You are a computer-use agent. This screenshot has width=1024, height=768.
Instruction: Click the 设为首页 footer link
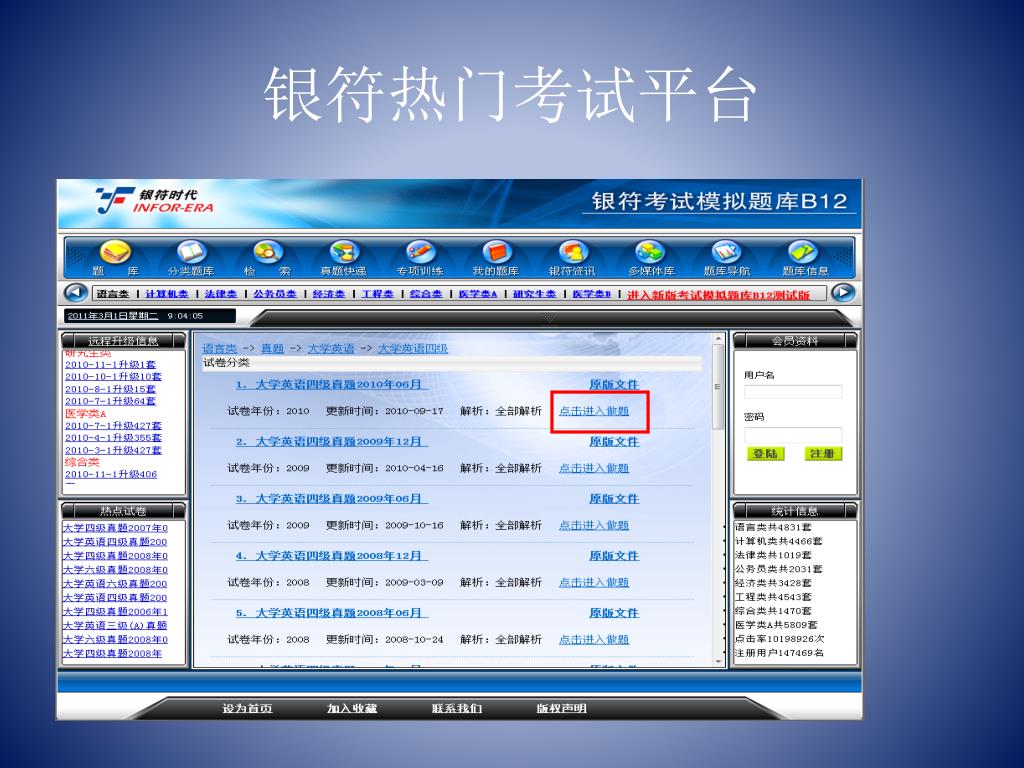pos(247,709)
